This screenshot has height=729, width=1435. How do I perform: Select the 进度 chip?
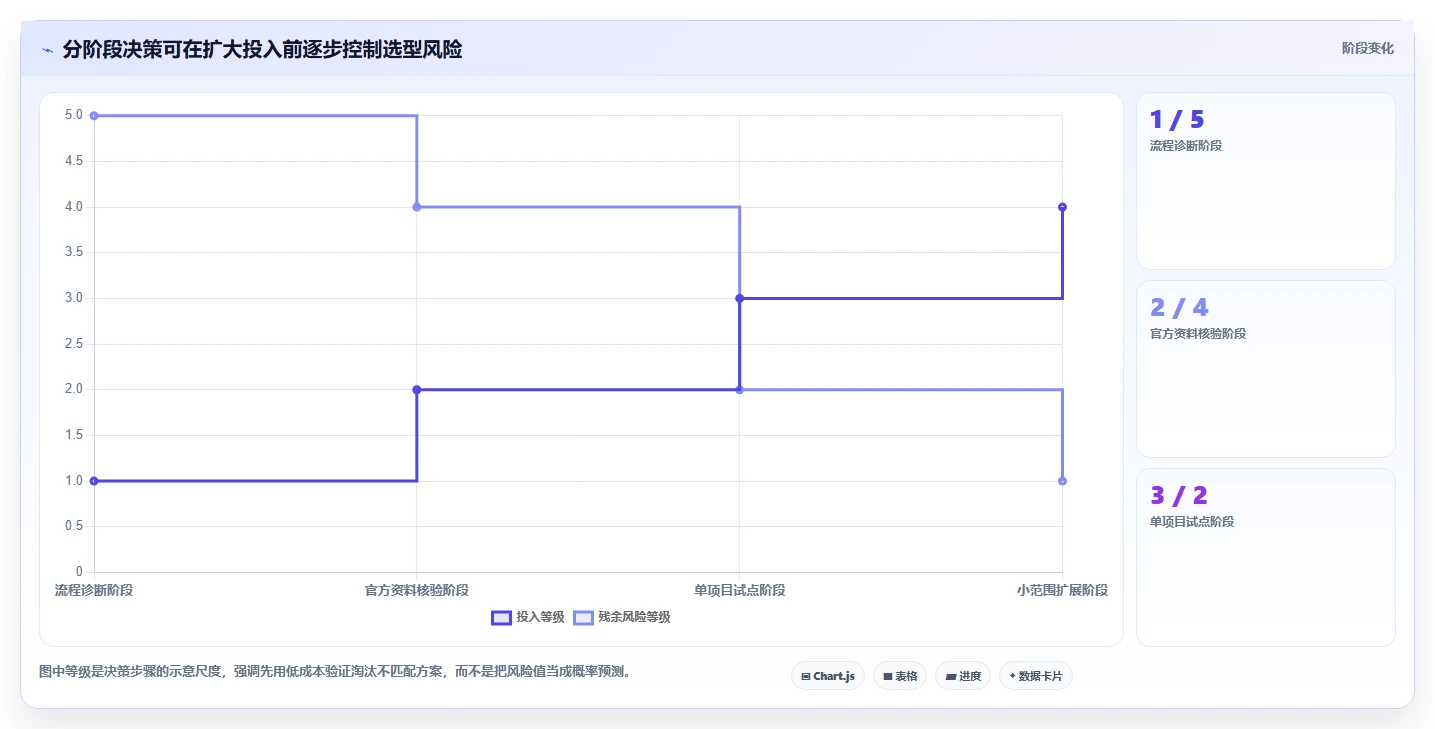(x=963, y=676)
